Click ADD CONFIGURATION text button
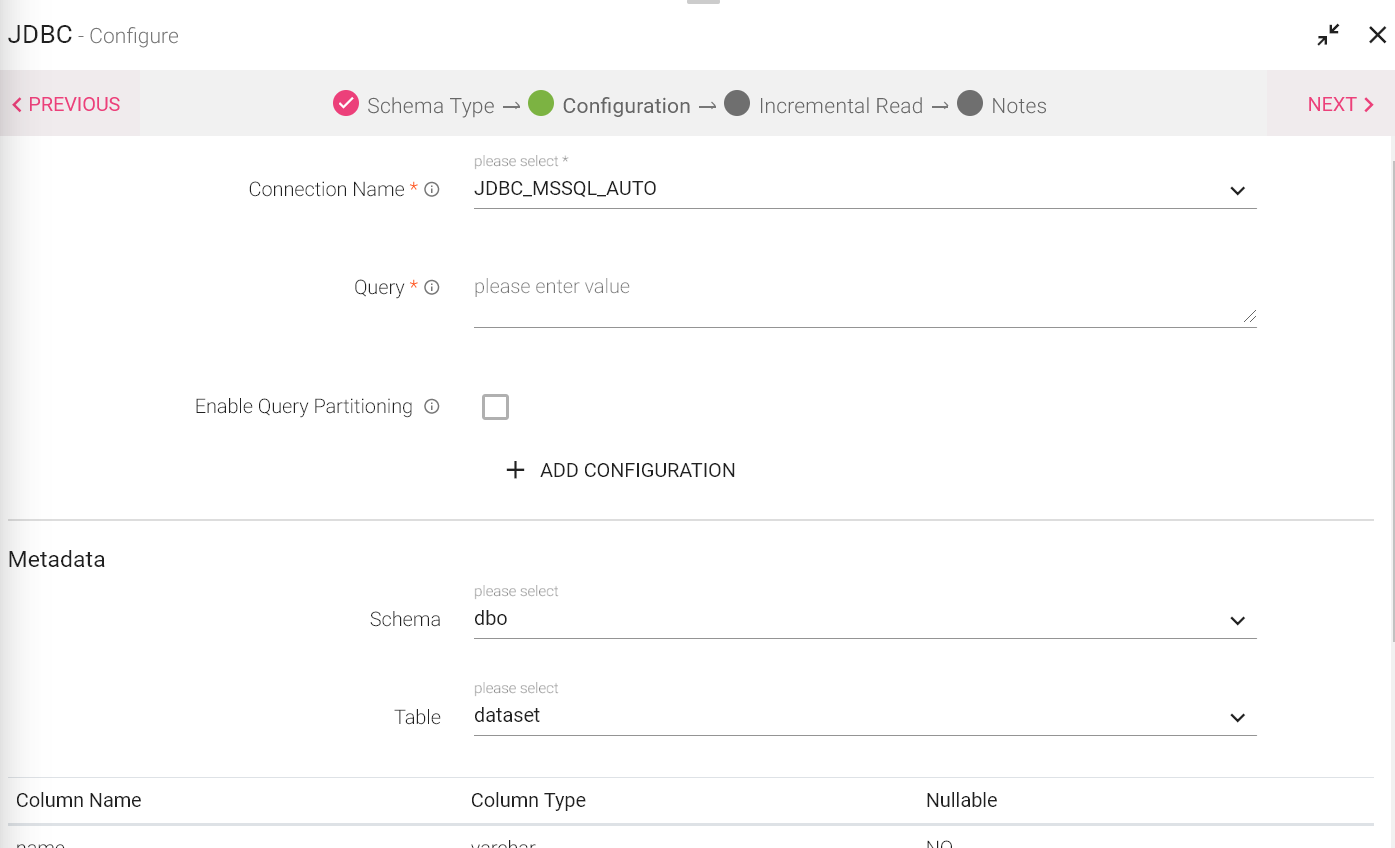Viewport: 1395px width, 848px height. (637, 470)
